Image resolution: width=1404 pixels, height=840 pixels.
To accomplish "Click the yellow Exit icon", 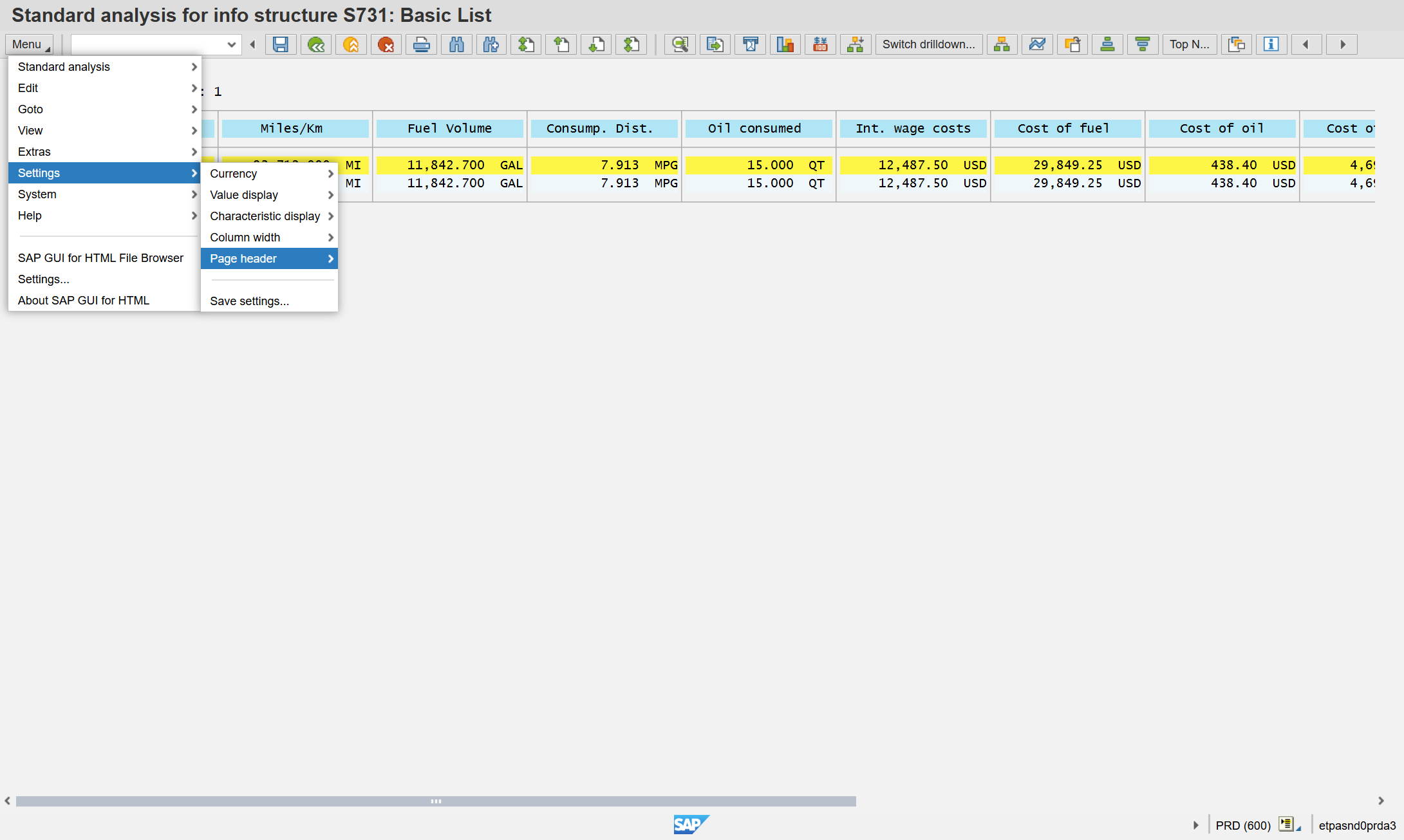I will click(351, 44).
